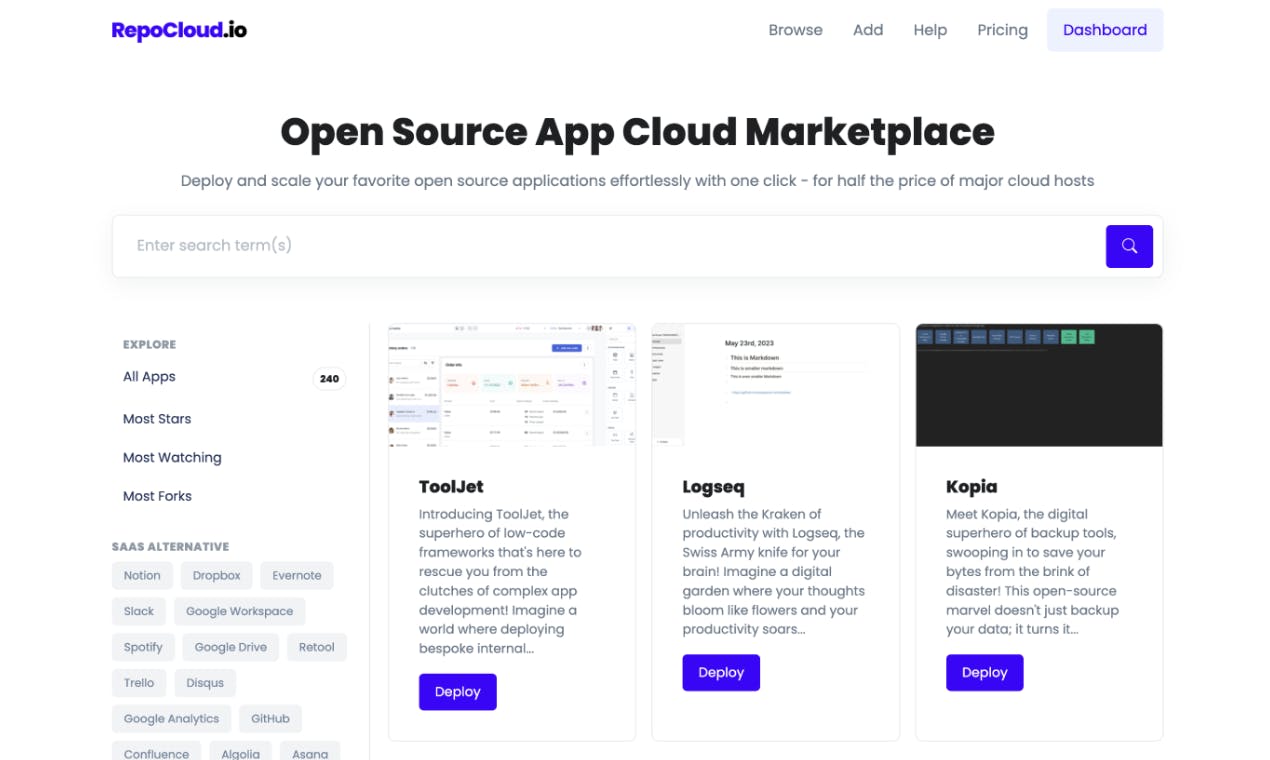Image resolution: width=1270 pixels, height=760 pixels.
Task: Filter by Google Workspace tag
Action: (240, 612)
